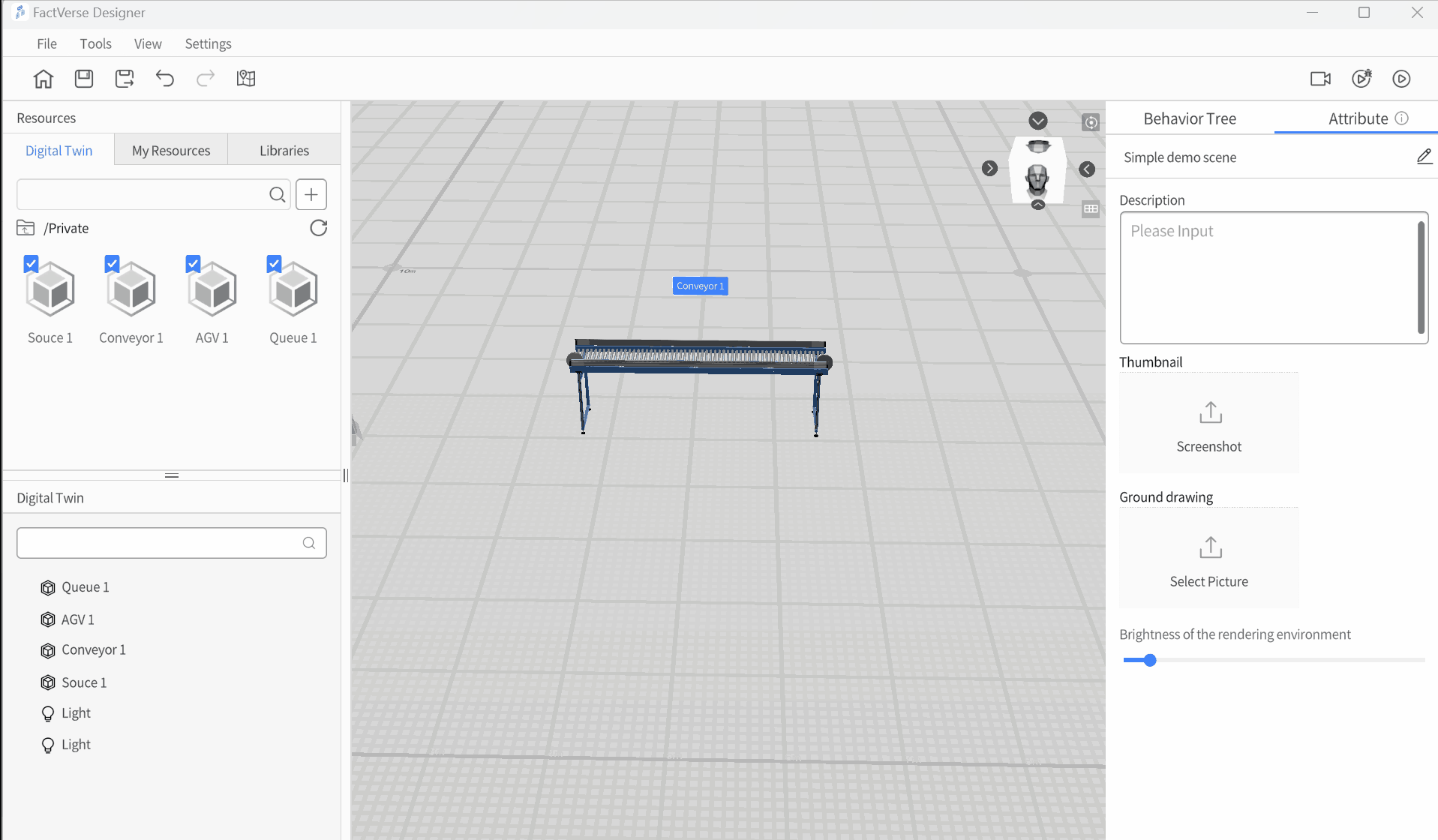Rotate view using right chevron arrow
This screenshot has width=1438, height=840.
tap(989, 169)
